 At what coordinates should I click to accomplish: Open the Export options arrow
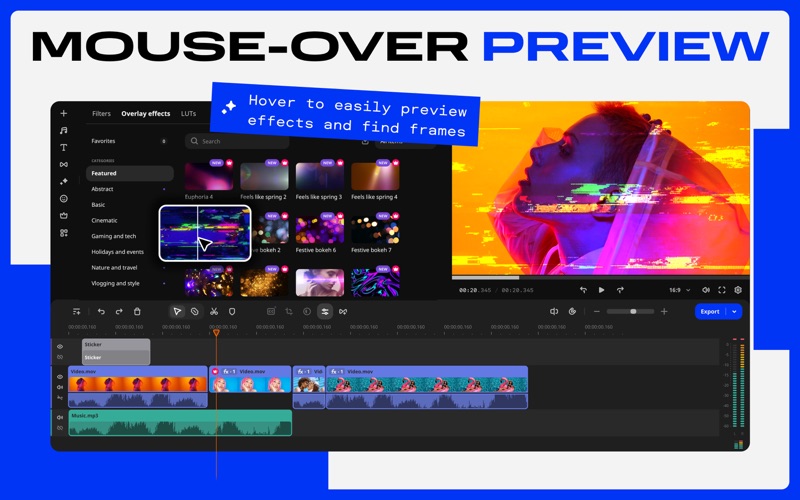pos(734,311)
